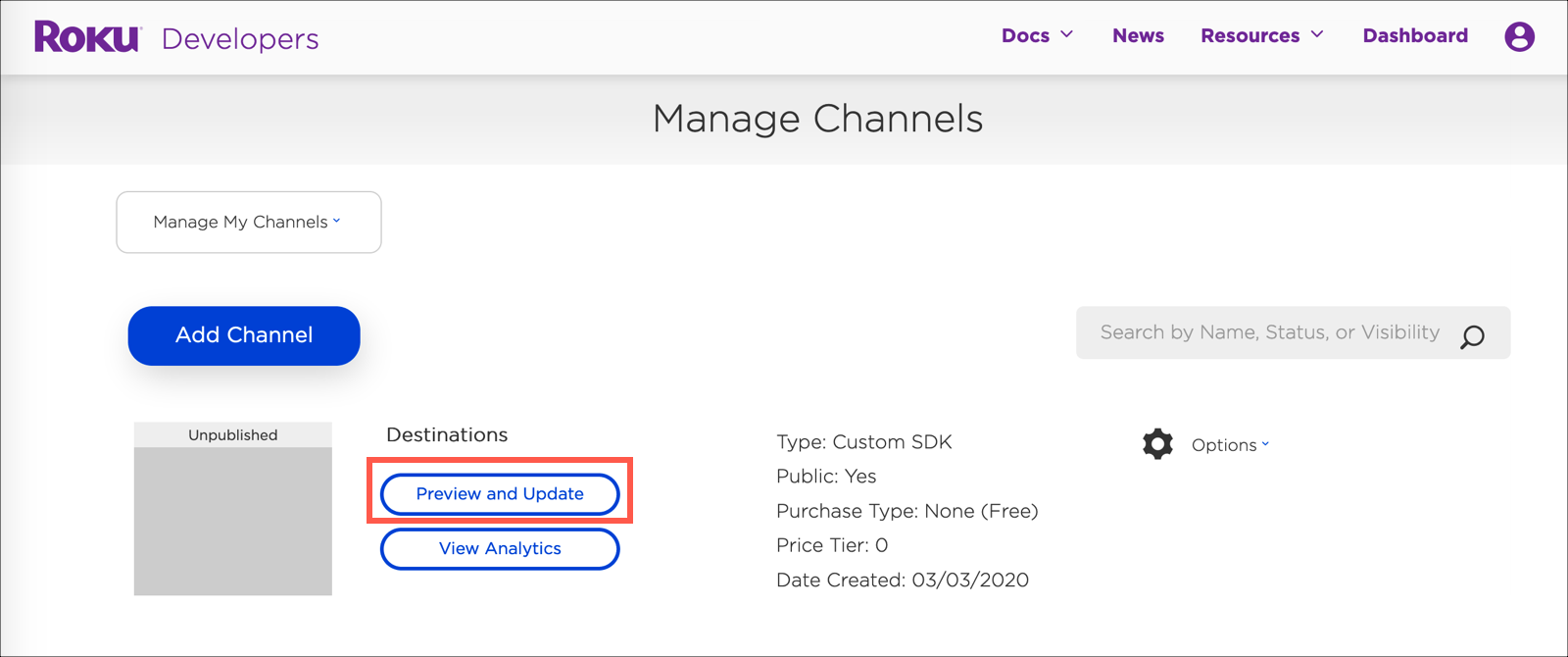Open View Analytics for the channel
This screenshot has height=657, width=1568.
click(x=500, y=549)
